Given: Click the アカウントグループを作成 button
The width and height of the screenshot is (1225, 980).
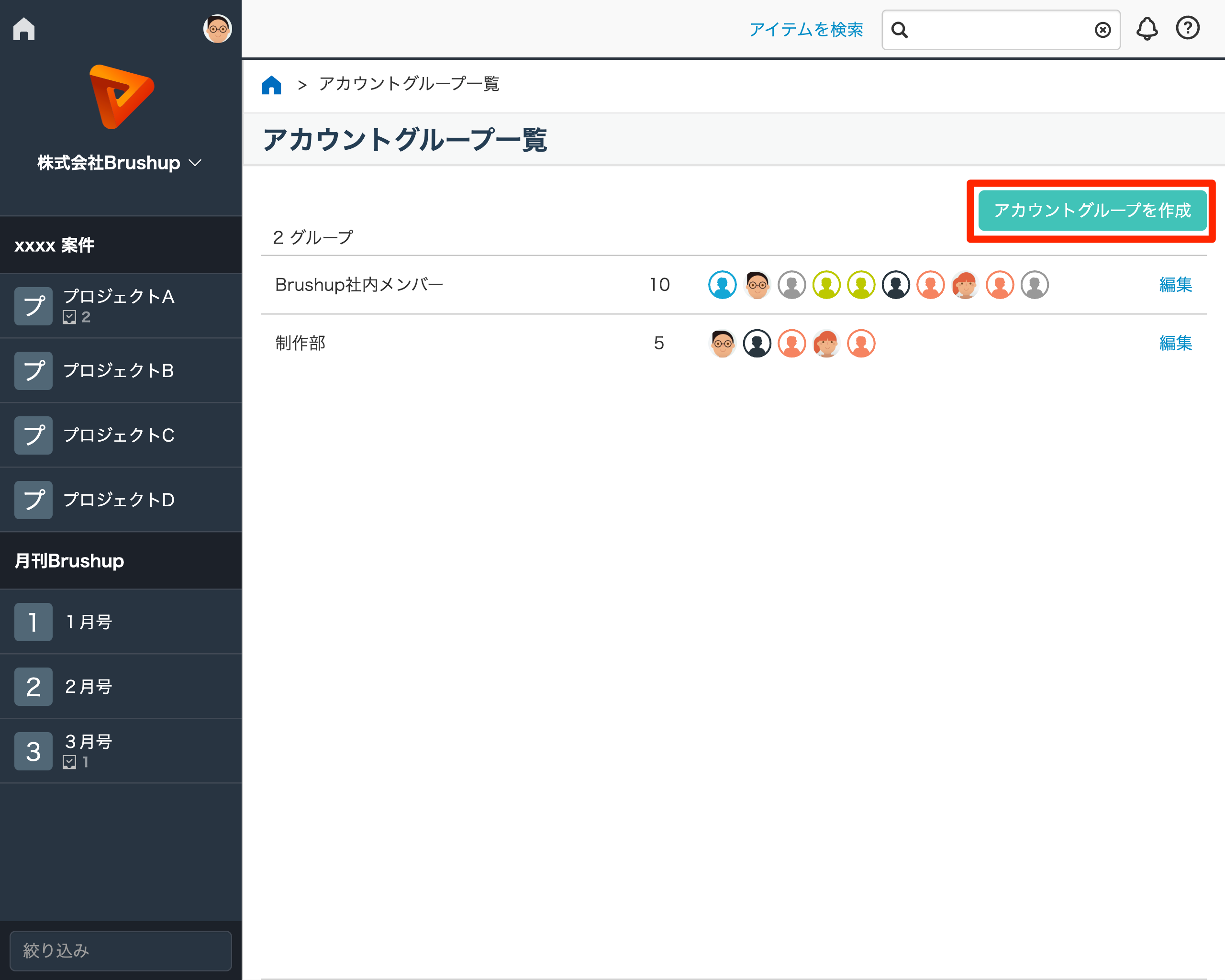Looking at the screenshot, I should [1092, 211].
